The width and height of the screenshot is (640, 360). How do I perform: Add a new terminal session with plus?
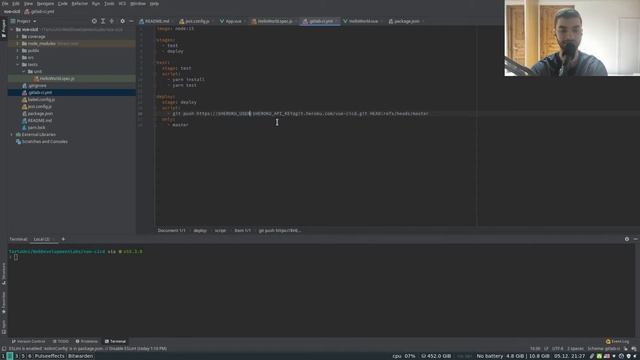point(63,239)
